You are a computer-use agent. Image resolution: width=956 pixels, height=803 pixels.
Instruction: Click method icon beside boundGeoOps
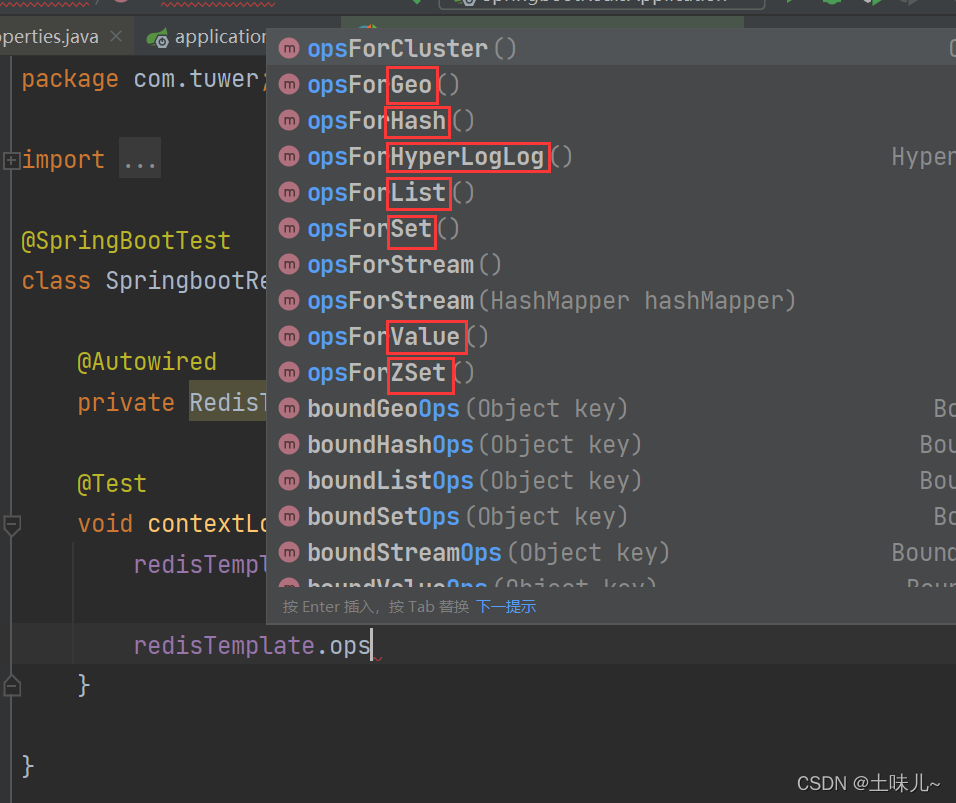coord(289,407)
